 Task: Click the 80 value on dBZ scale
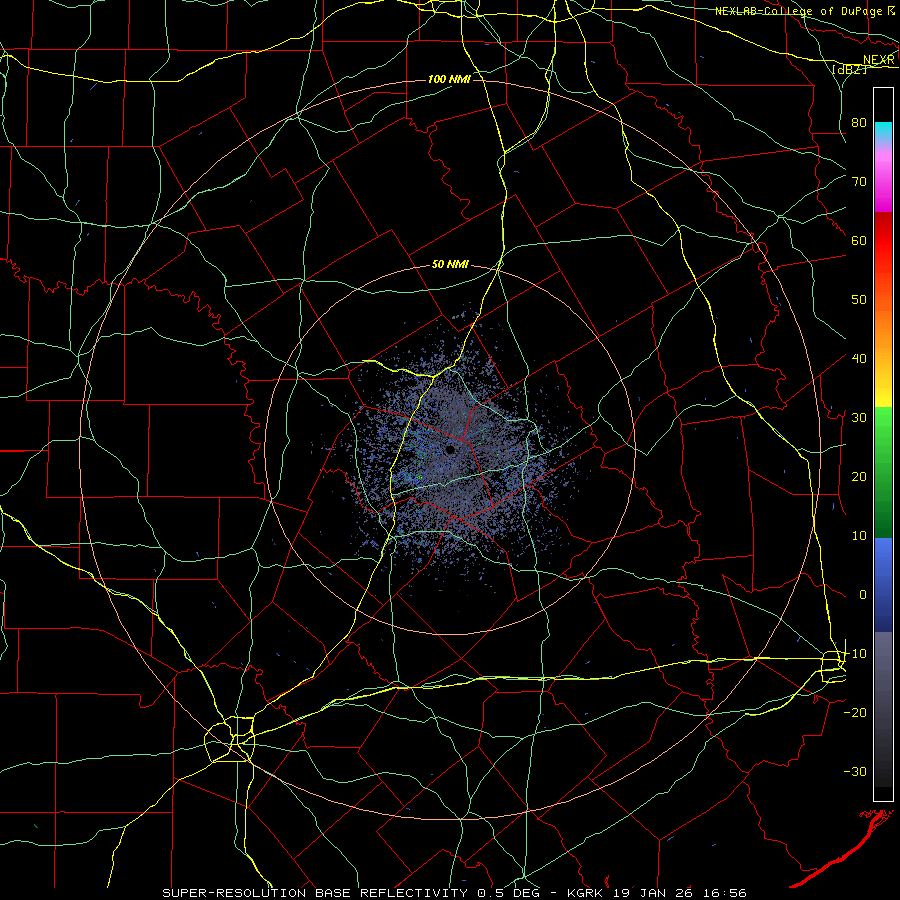[859, 123]
